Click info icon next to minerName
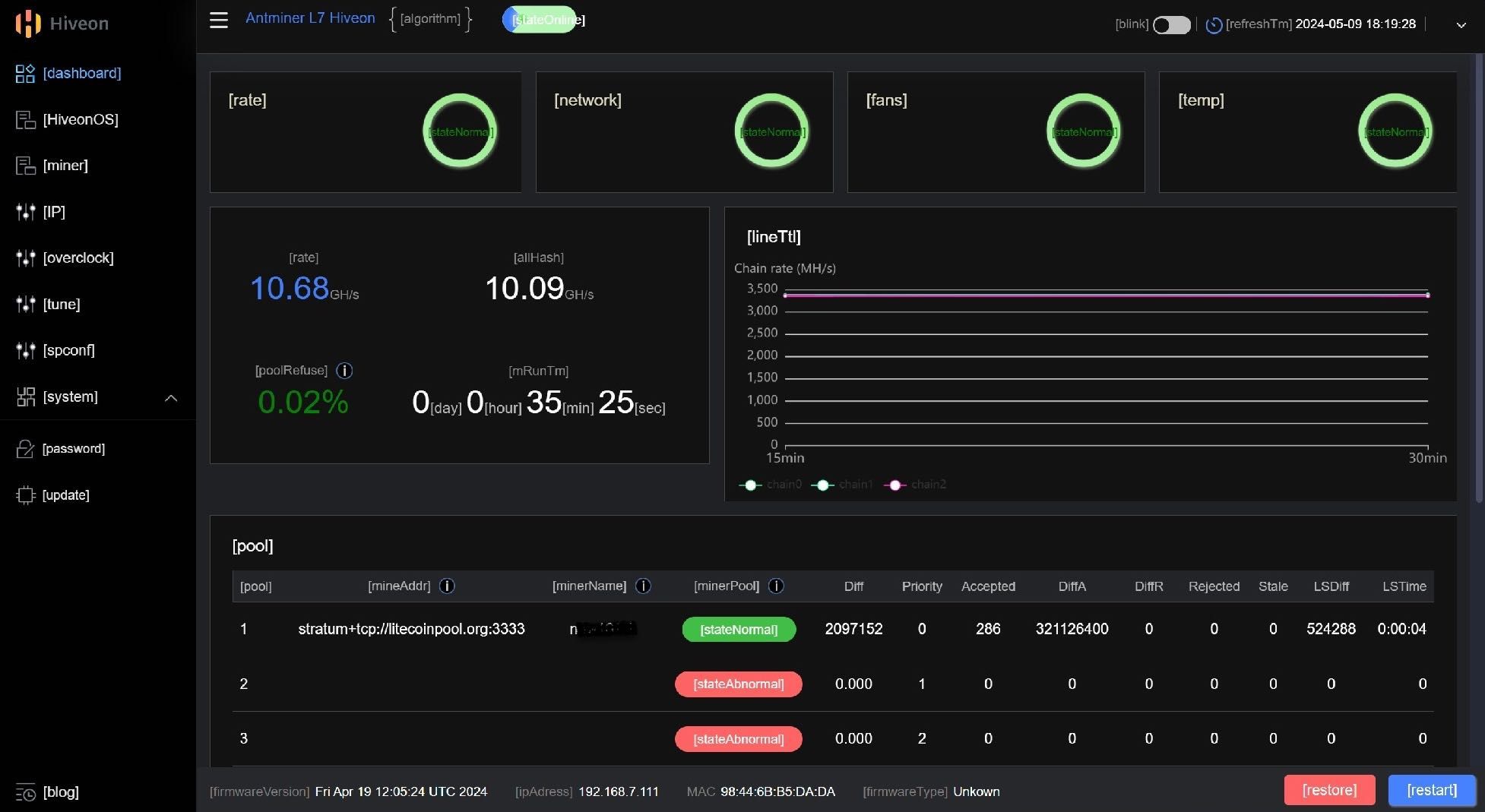This screenshot has width=1485, height=812. [x=643, y=586]
